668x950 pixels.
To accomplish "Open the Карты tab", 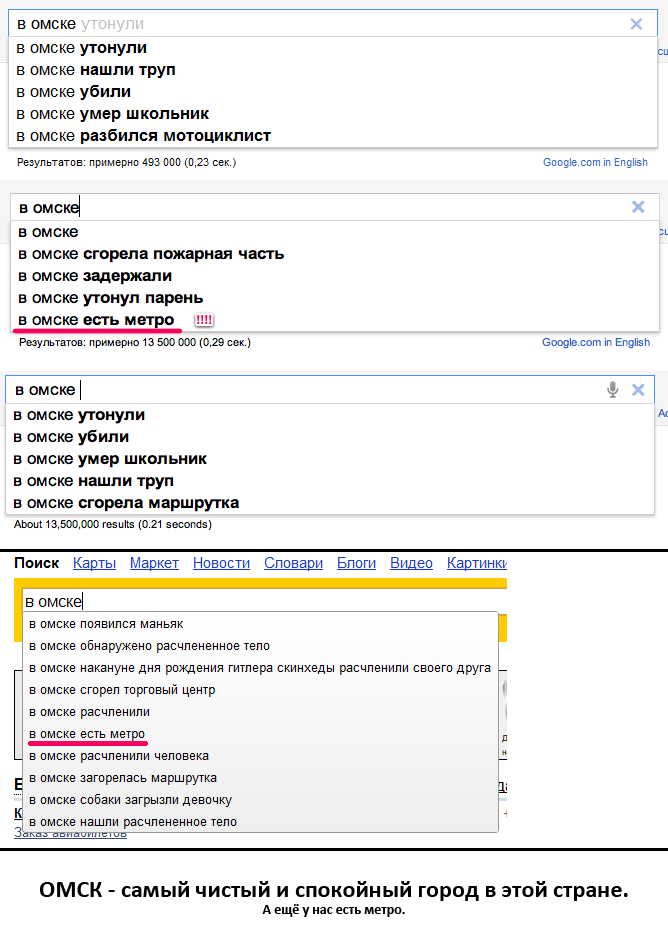I will point(94,563).
